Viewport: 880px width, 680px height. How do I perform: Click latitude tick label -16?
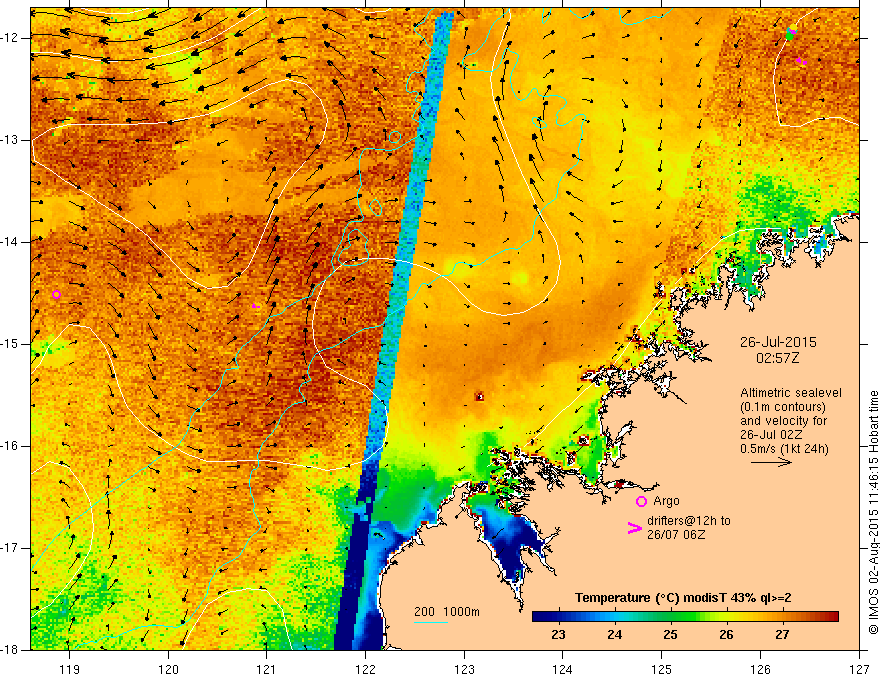[x=10, y=446]
